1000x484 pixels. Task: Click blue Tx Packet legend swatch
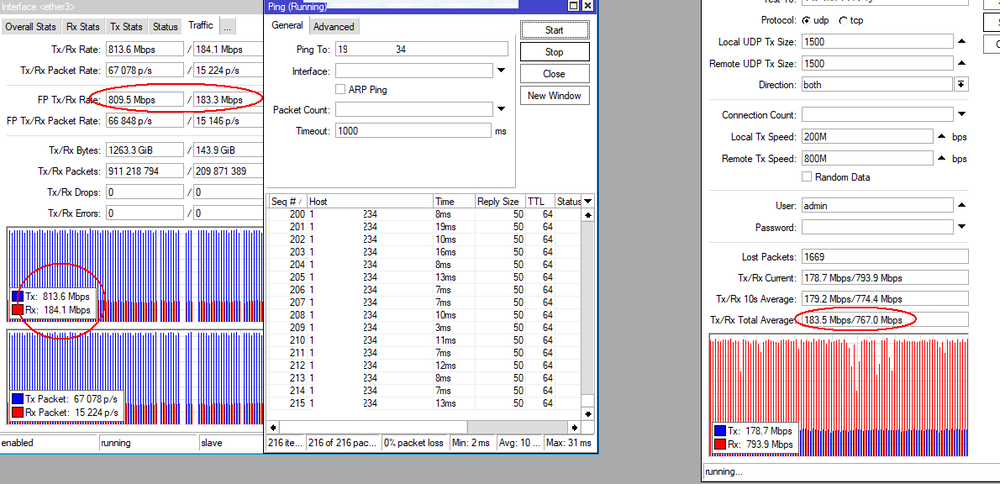(18, 399)
